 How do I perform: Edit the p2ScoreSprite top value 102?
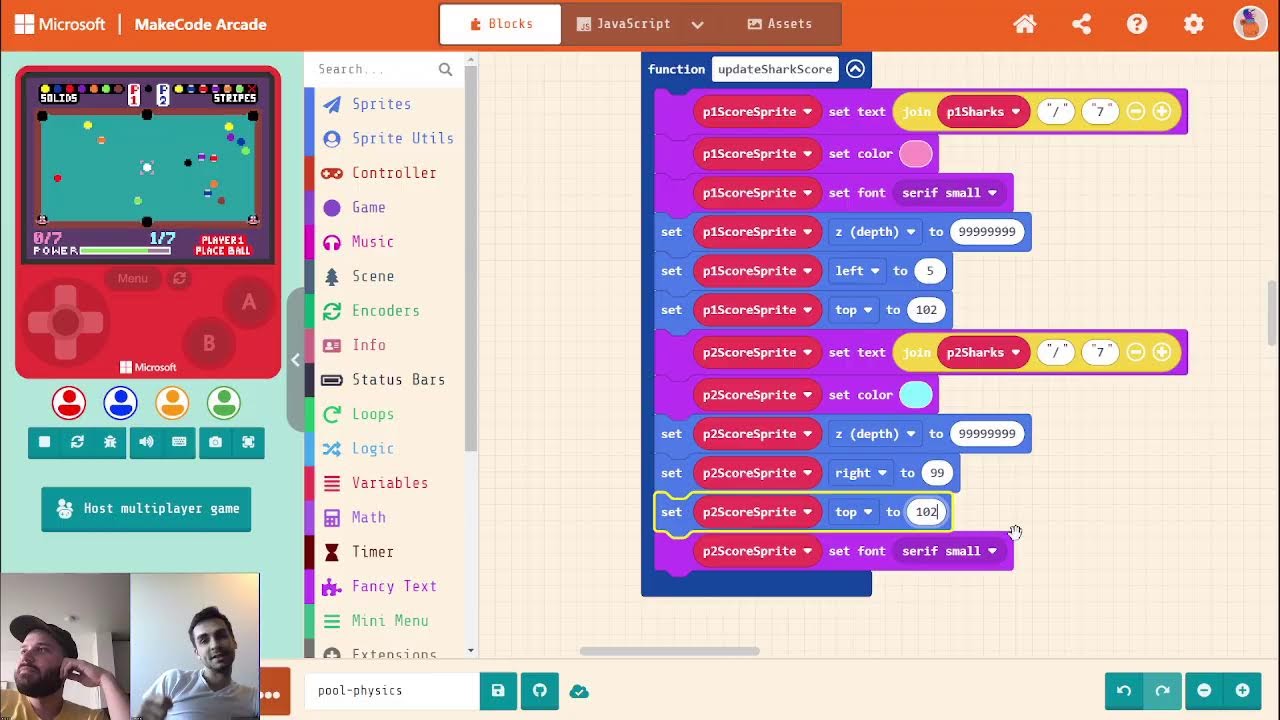point(927,512)
